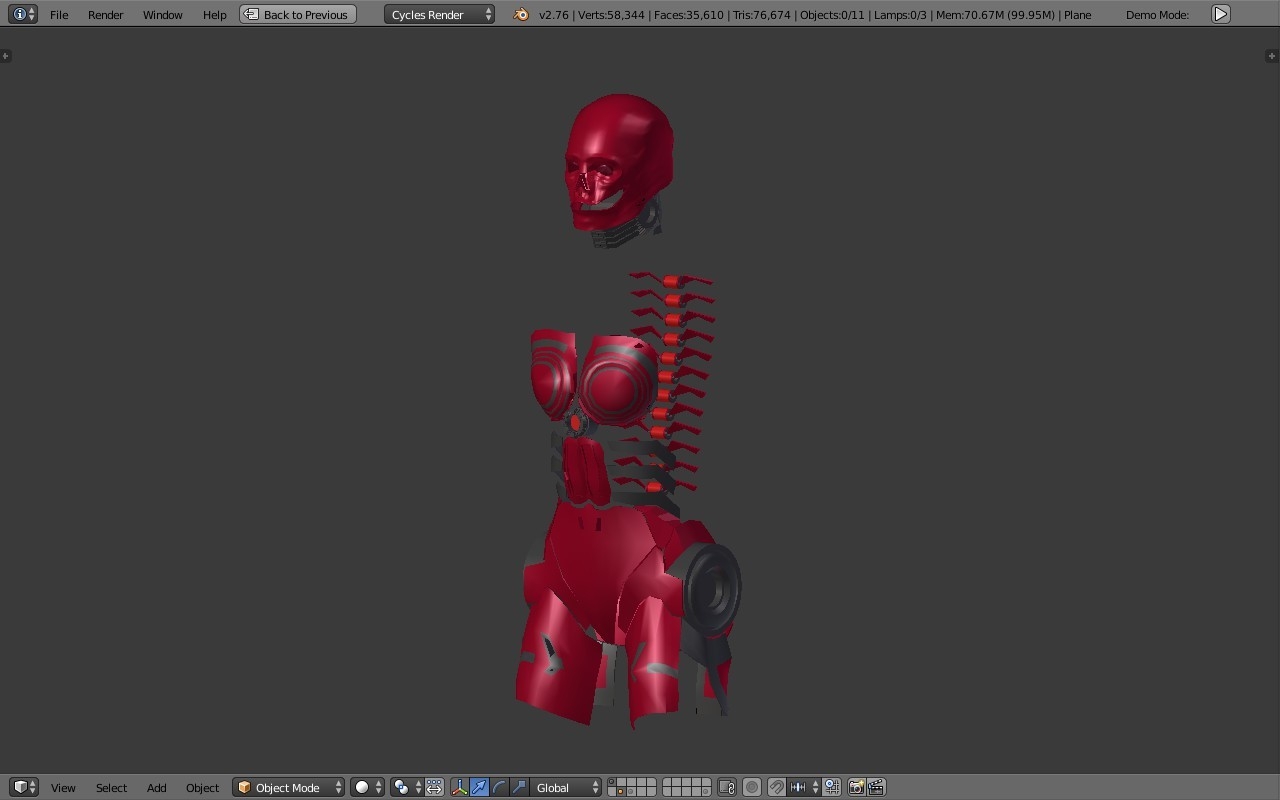Click the snap target grid icon
This screenshot has width=1280, height=800.
tap(831, 787)
